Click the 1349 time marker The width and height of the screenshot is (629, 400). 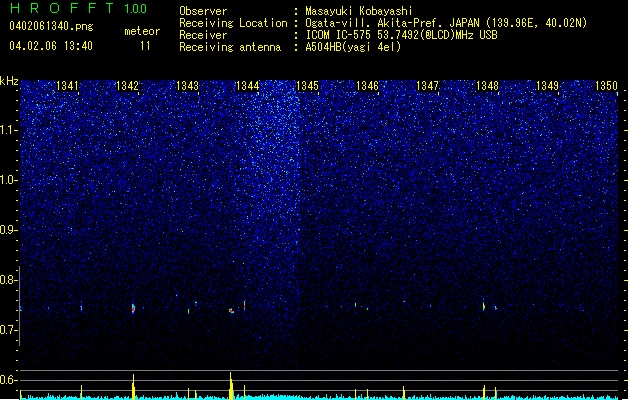tap(548, 86)
